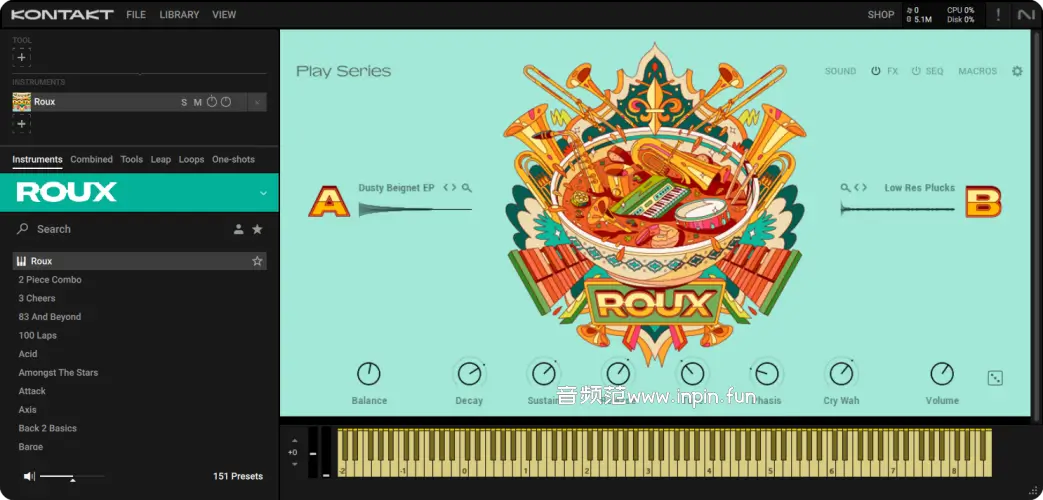The height and width of the screenshot is (500, 1043).
Task: Select the Amongst The Stars preset
Action: pos(58,373)
